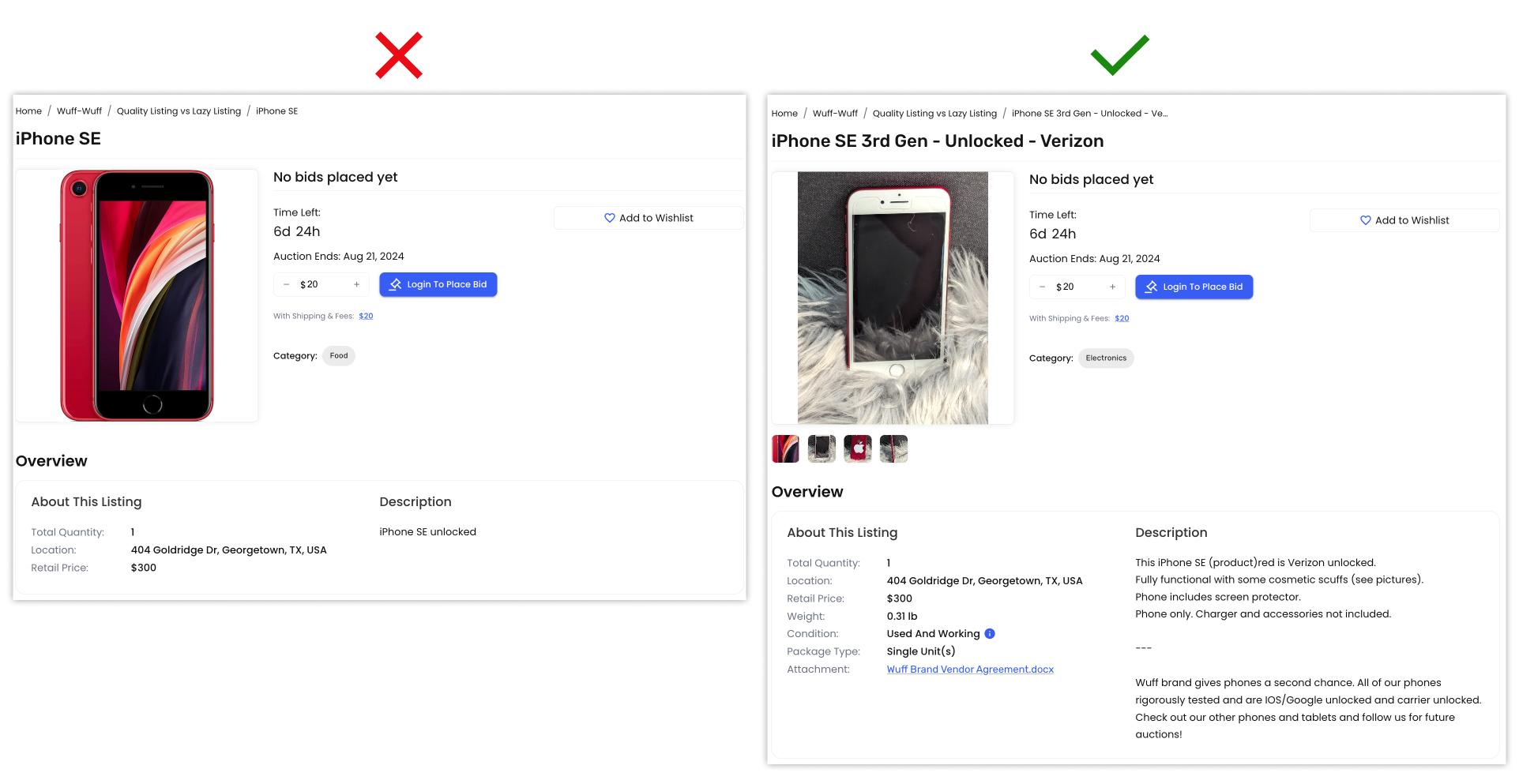Click the wishlist heart icon in left listing
1519x784 pixels.
[x=610, y=218]
